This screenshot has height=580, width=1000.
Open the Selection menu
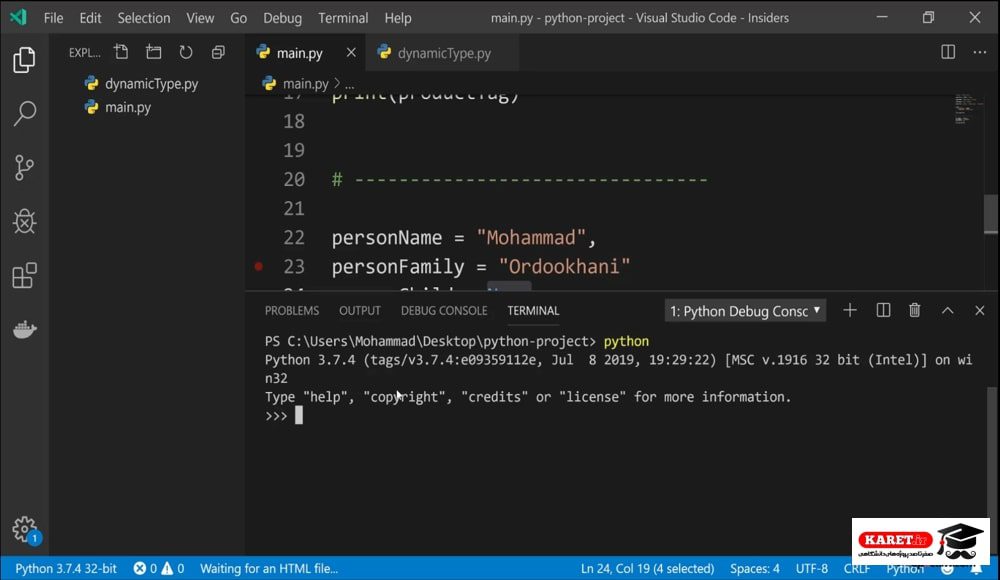[x=143, y=18]
